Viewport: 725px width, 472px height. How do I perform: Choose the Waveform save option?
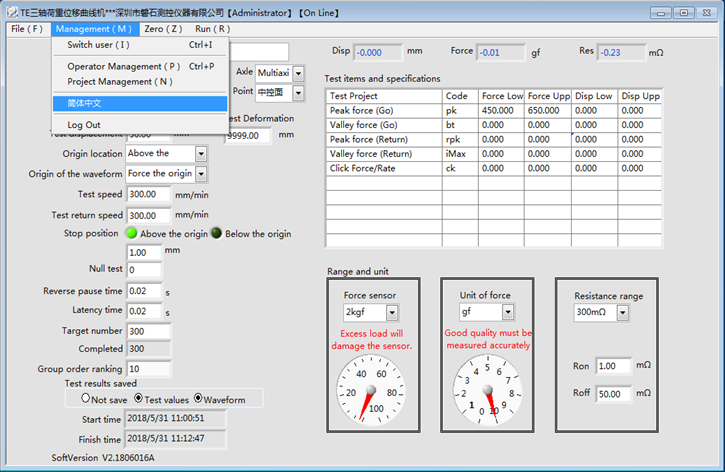point(197,398)
